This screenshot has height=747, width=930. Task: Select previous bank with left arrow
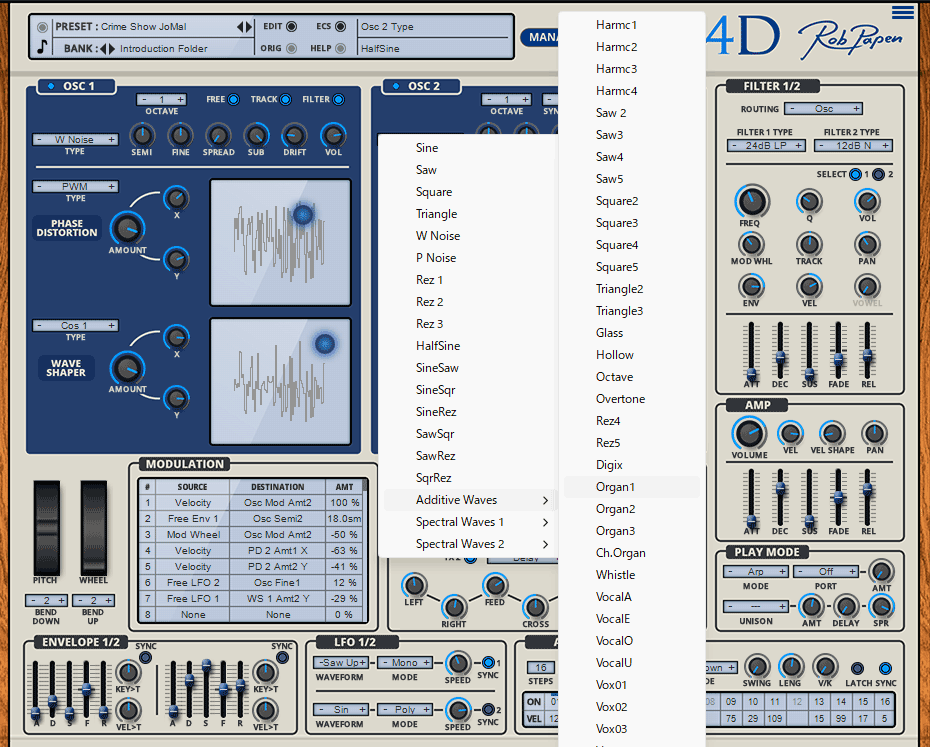103,49
